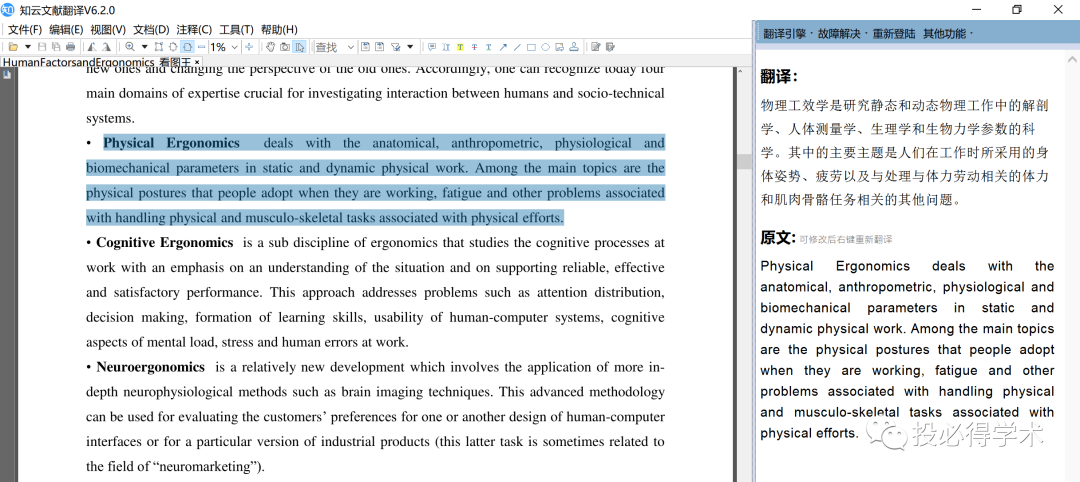Select the ellipse drawing tool
1080x482 pixels.
coord(546,47)
